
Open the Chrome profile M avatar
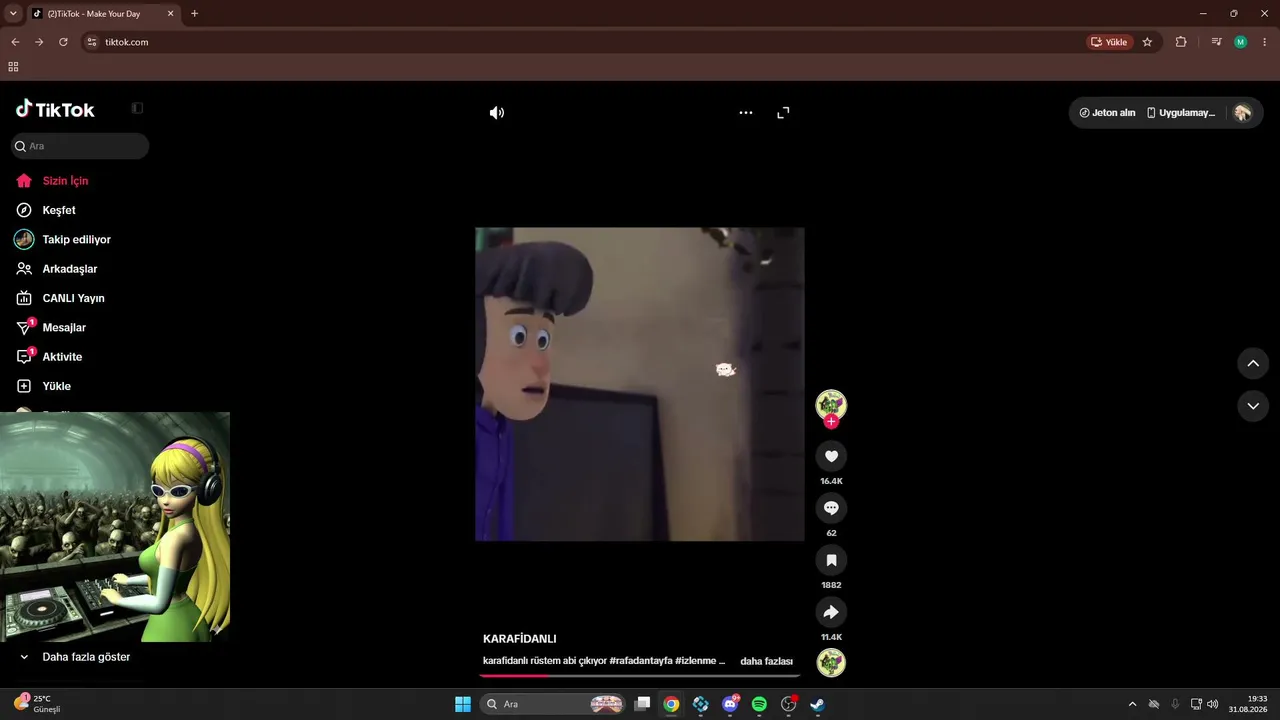coord(1241,42)
